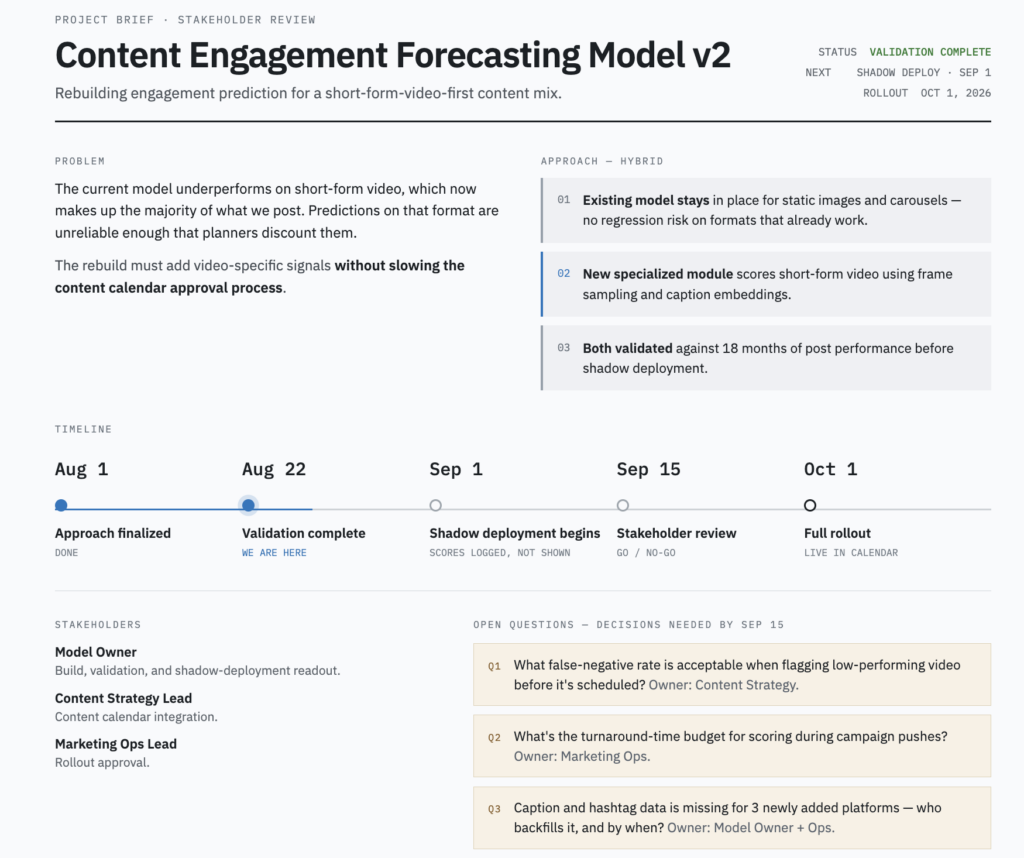The height and width of the screenshot is (858, 1024).
Task: Click the Content Strategy Lead stakeholder entry
Action: (136, 707)
